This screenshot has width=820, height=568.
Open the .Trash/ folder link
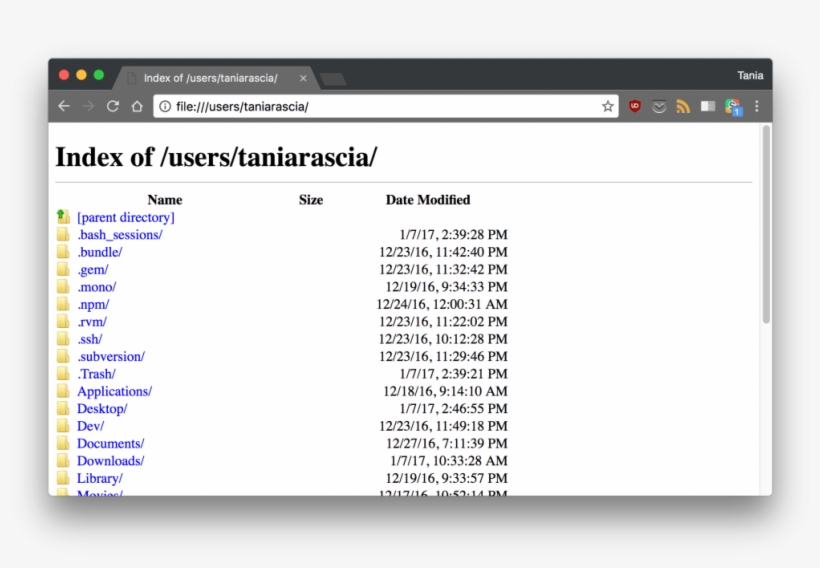96,373
